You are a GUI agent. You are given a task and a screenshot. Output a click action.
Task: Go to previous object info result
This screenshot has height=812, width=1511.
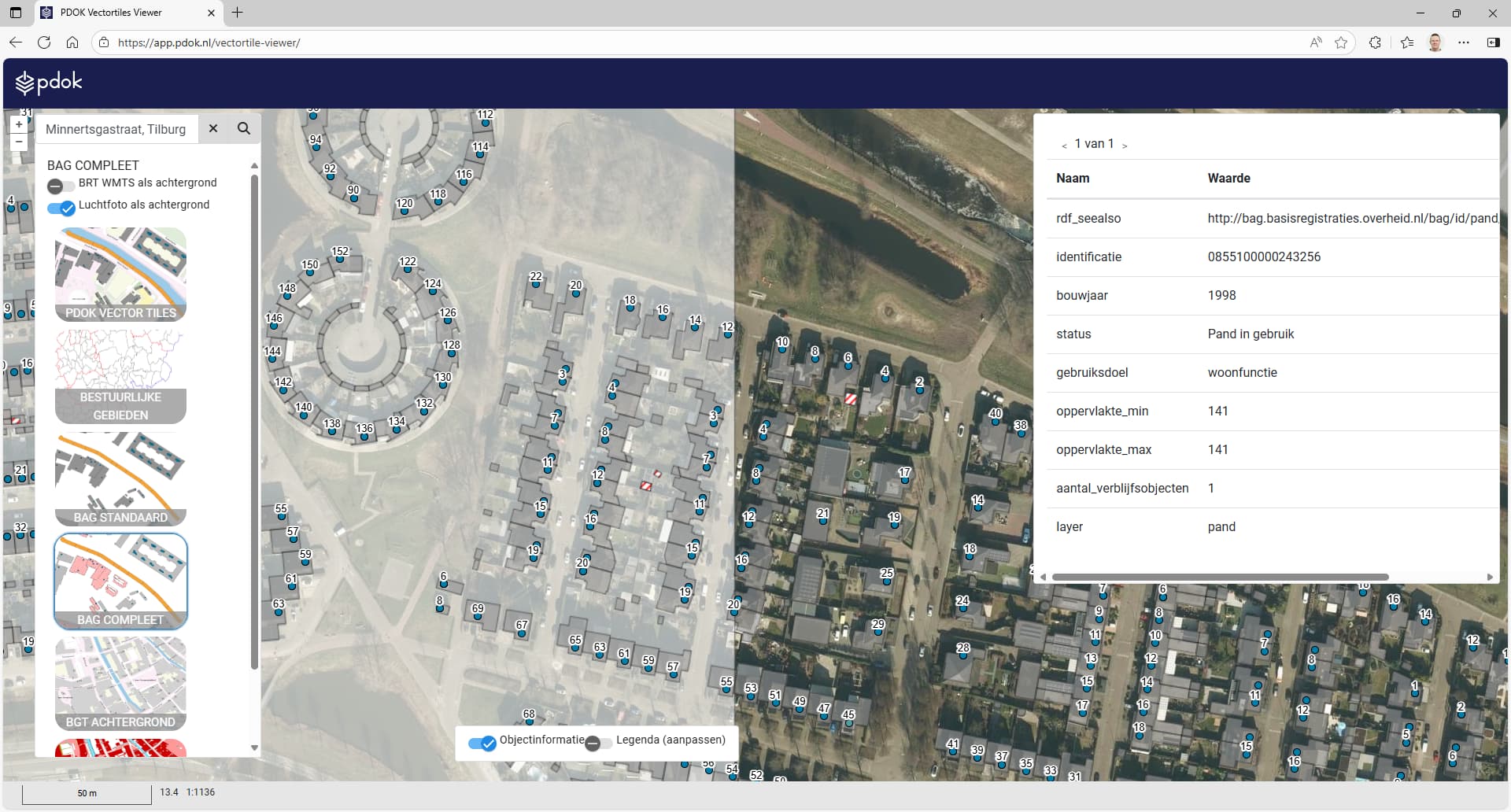[1064, 146]
